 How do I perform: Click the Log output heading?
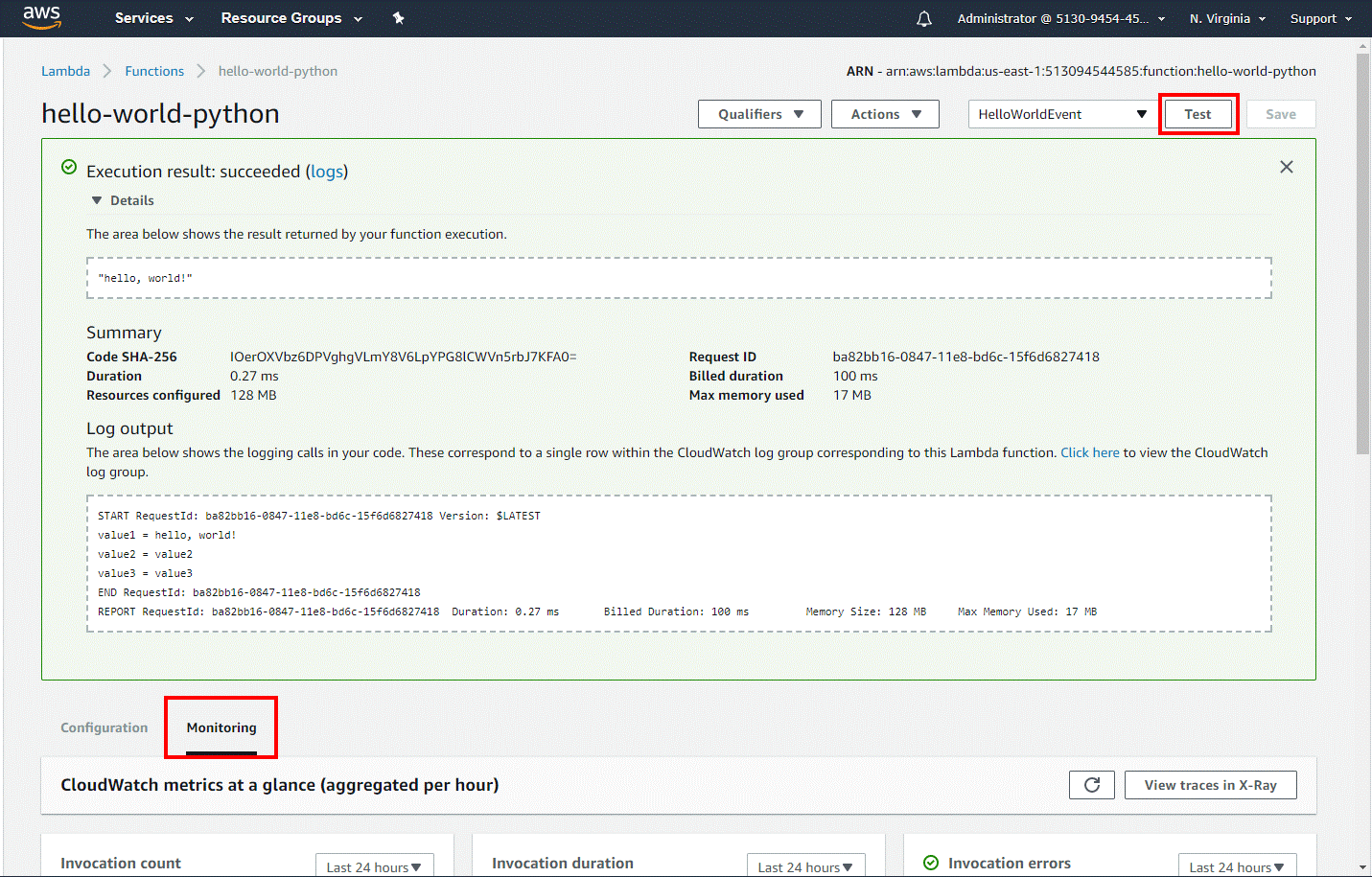(129, 428)
